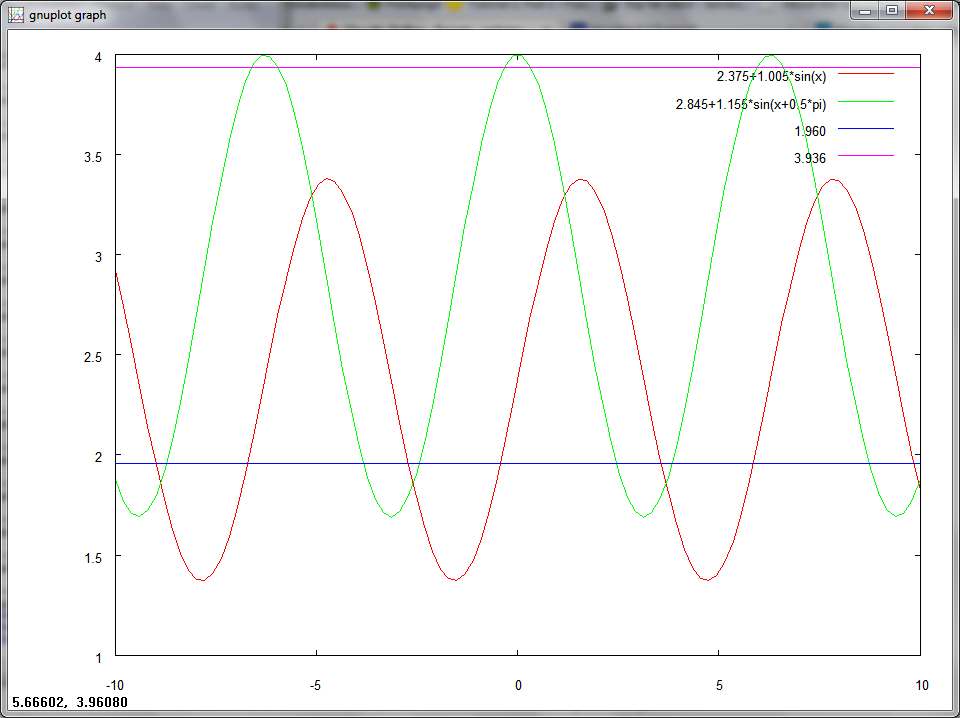Screen dimensions: 960x718
Task: Toggle the 2.375+1.005*sin(x) legend entry
Action: pos(771,76)
